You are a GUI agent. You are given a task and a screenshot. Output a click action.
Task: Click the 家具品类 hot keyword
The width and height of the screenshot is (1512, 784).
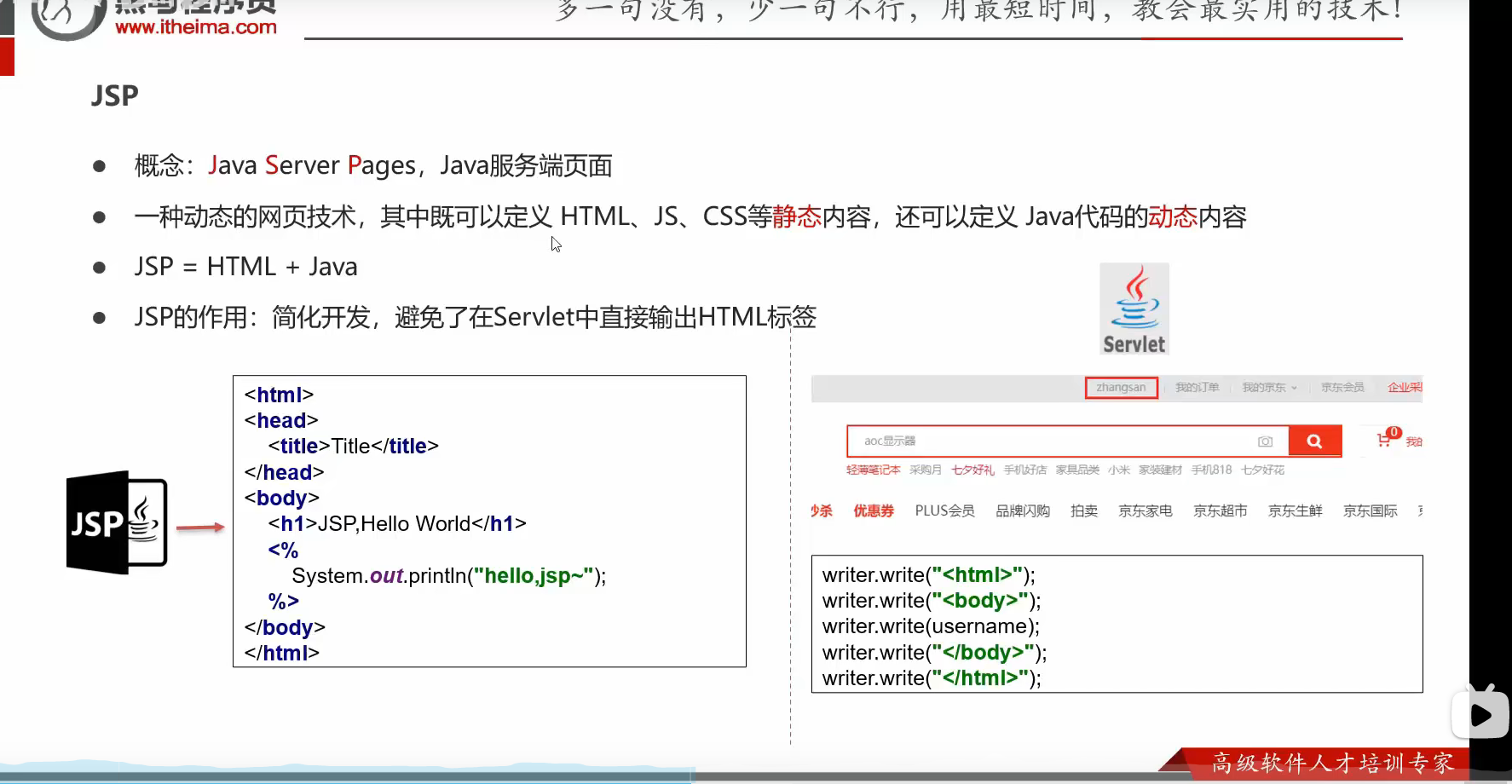[x=1077, y=470]
